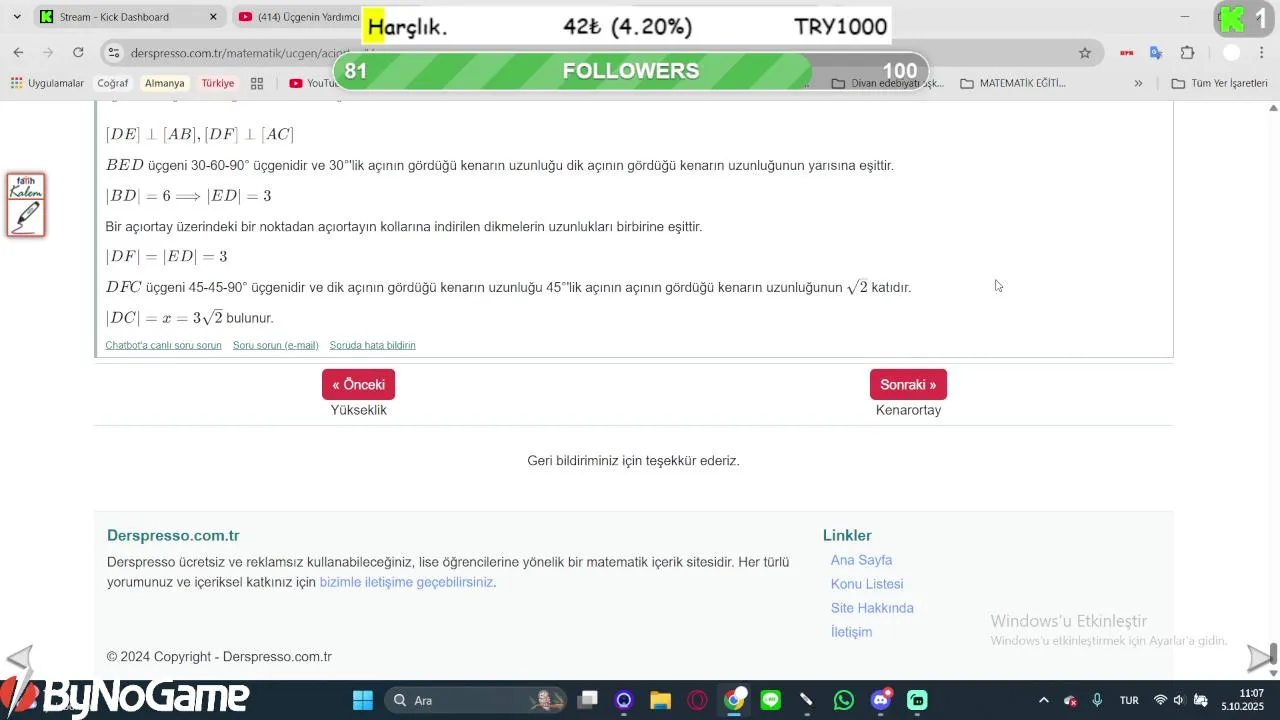Open Türkiye bookmark
This screenshot has width=1280, height=720.
pyautogui.click(x=218, y=83)
